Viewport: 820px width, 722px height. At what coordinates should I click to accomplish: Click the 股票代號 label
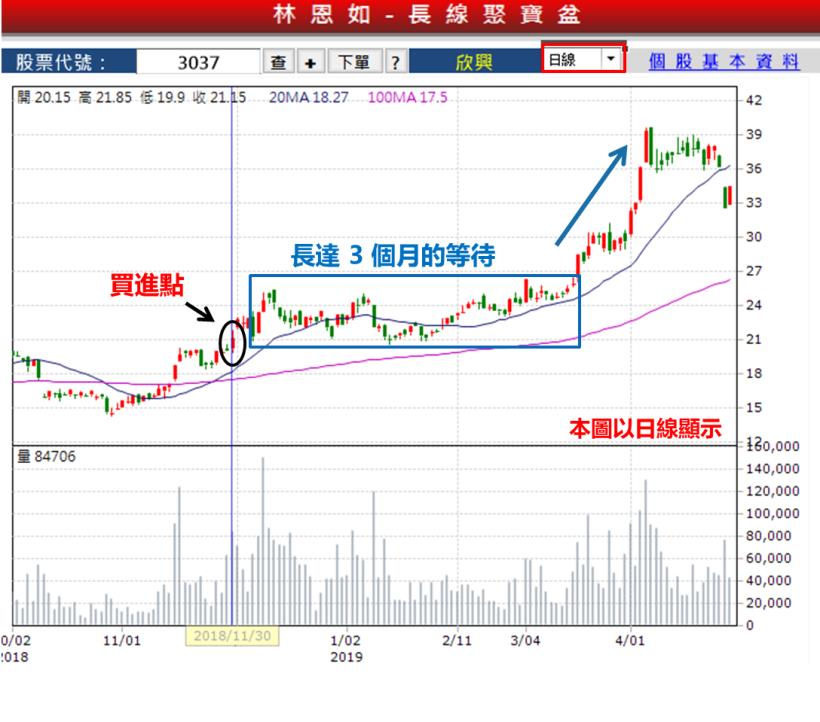[x=61, y=62]
